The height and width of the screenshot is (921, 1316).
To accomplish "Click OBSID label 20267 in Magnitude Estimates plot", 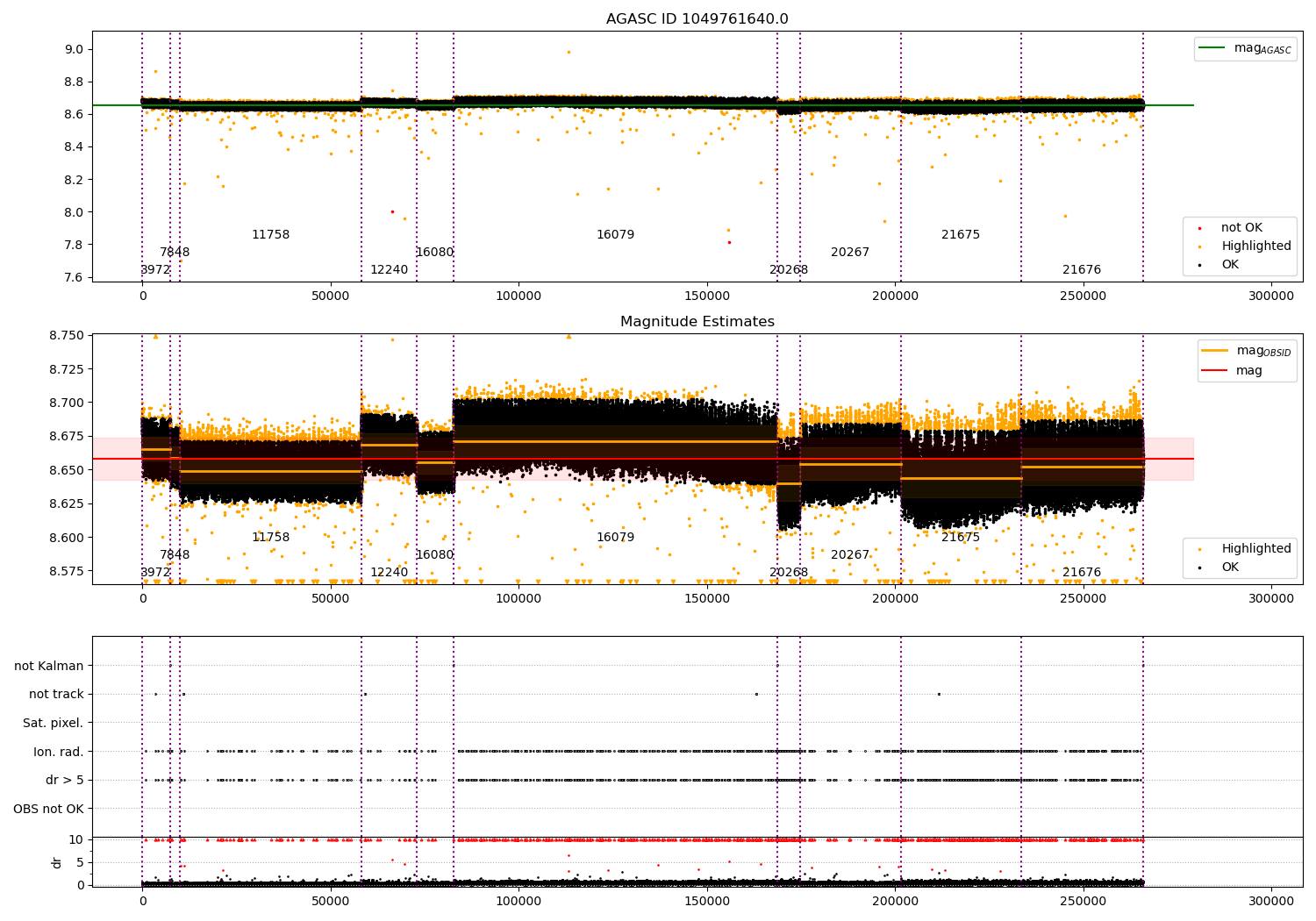I will (x=850, y=555).
